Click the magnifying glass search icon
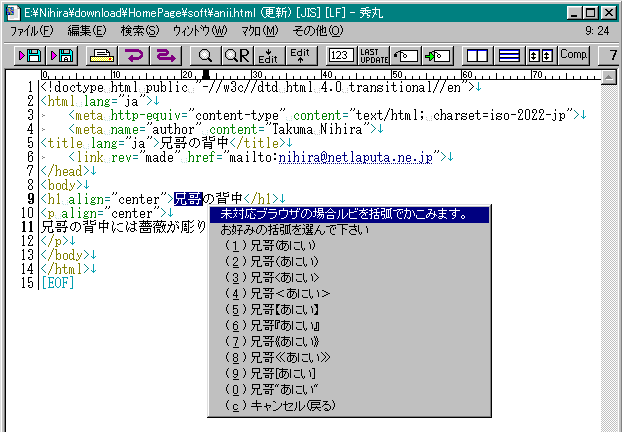 point(205,55)
